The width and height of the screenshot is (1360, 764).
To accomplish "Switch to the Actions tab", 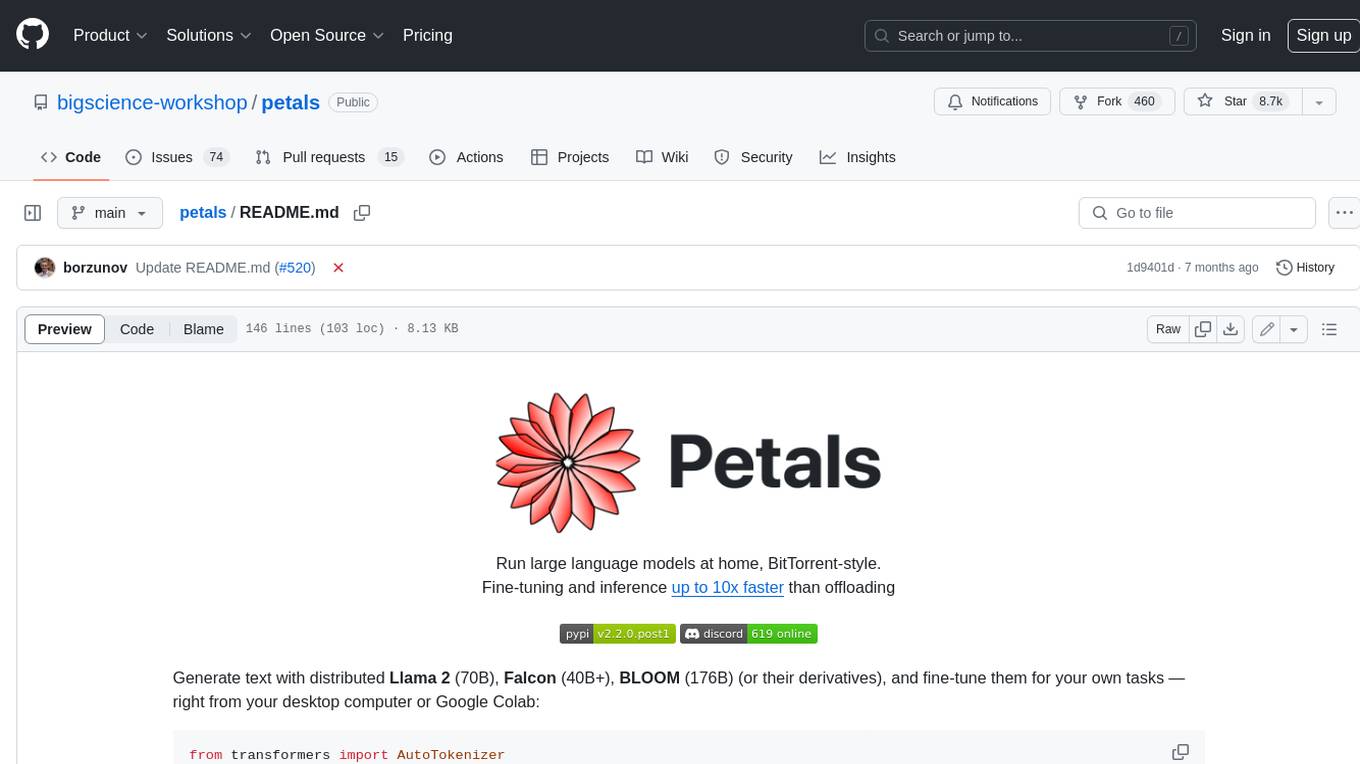I will pyautogui.click(x=466, y=157).
